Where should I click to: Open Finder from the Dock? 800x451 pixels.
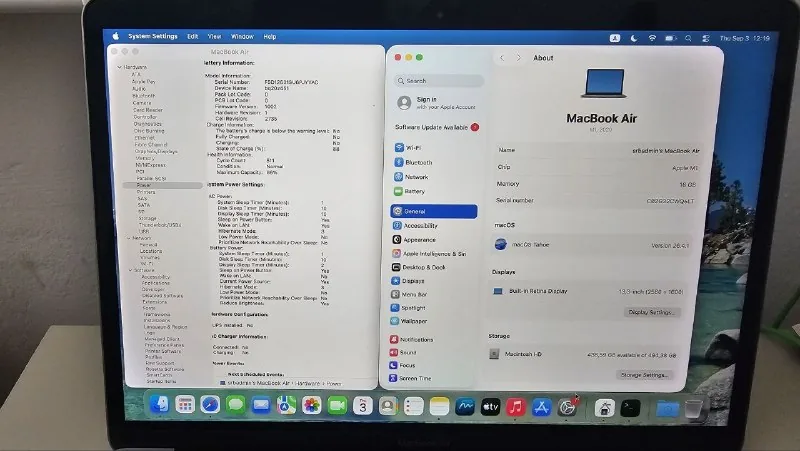pyautogui.click(x=159, y=405)
